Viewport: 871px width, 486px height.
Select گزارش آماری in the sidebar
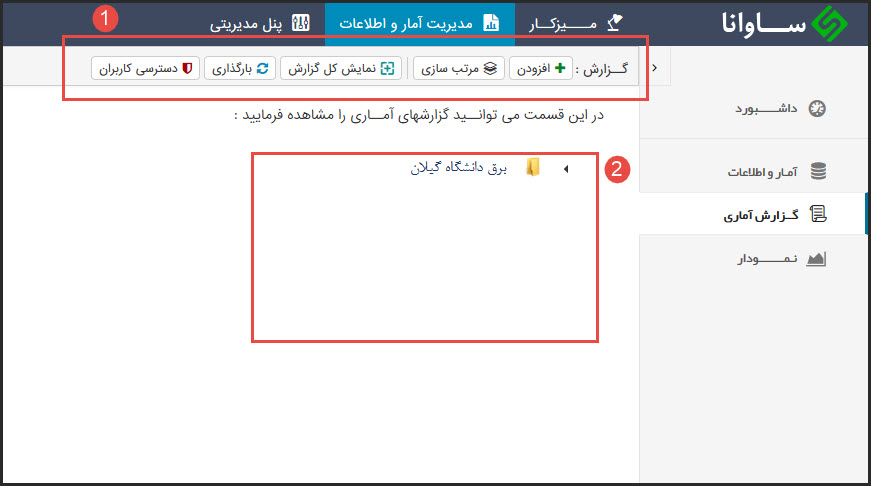click(x=755, y=214)
